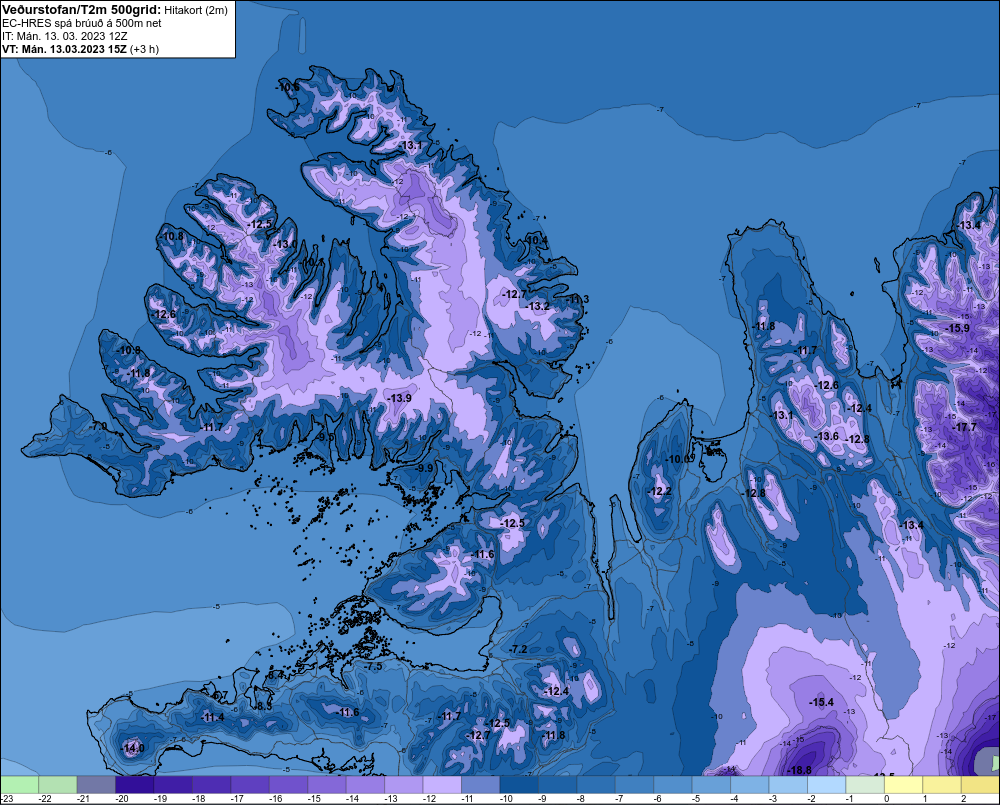
Task: Click the -15.4 temperature label
Action: click(x=822, y=702)
